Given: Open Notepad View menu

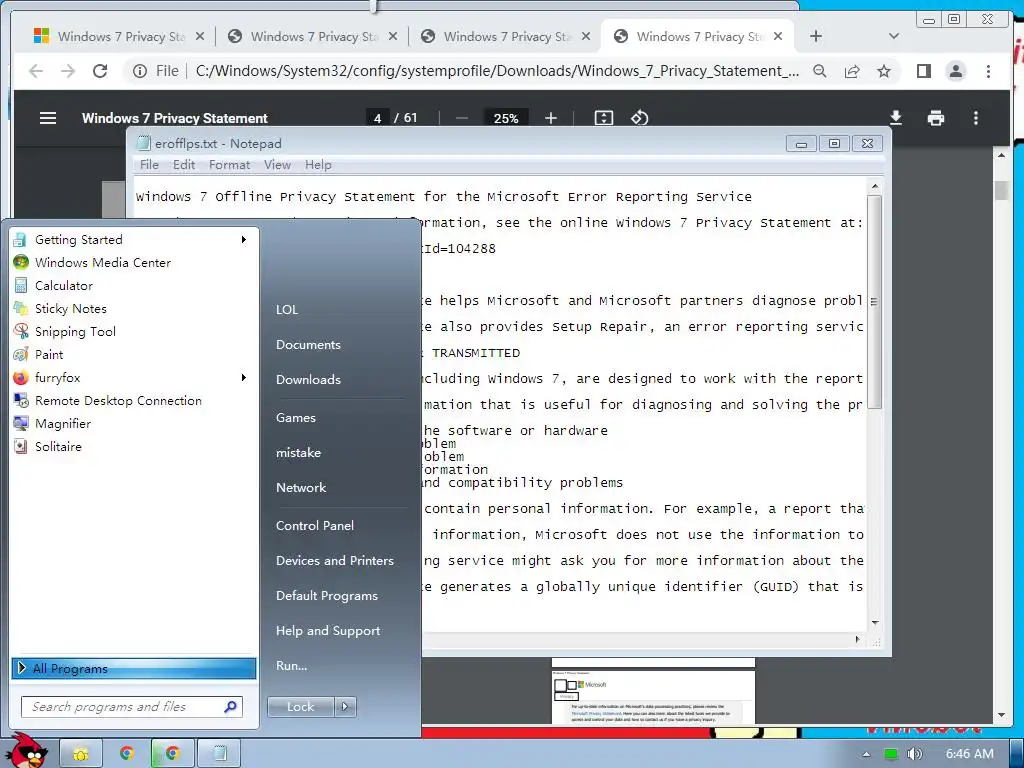Looking at the screenshot, I should pyautogui.click(x=277, y=165).
